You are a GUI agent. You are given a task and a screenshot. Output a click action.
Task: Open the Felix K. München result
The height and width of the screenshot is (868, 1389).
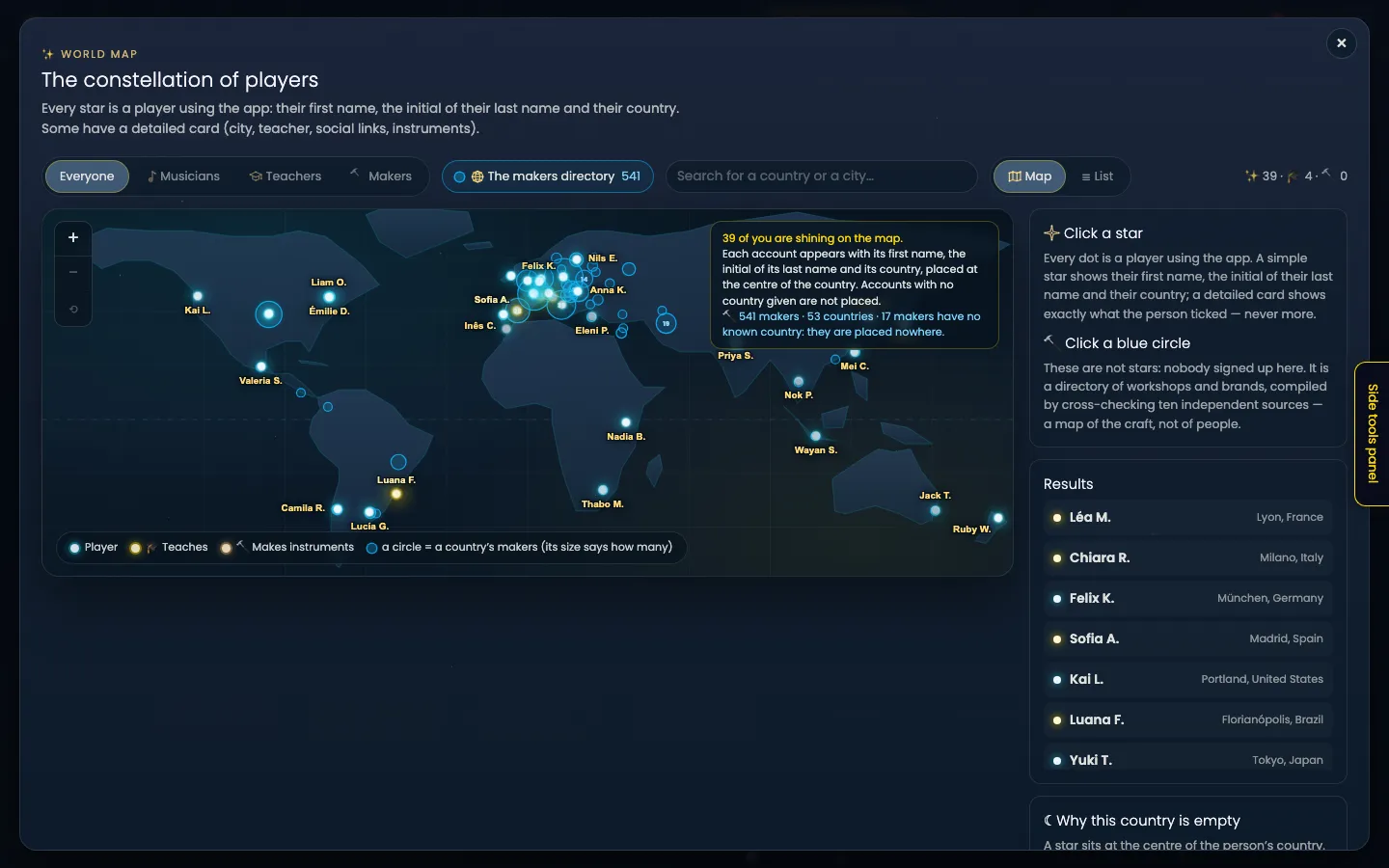coord(1188,599)
